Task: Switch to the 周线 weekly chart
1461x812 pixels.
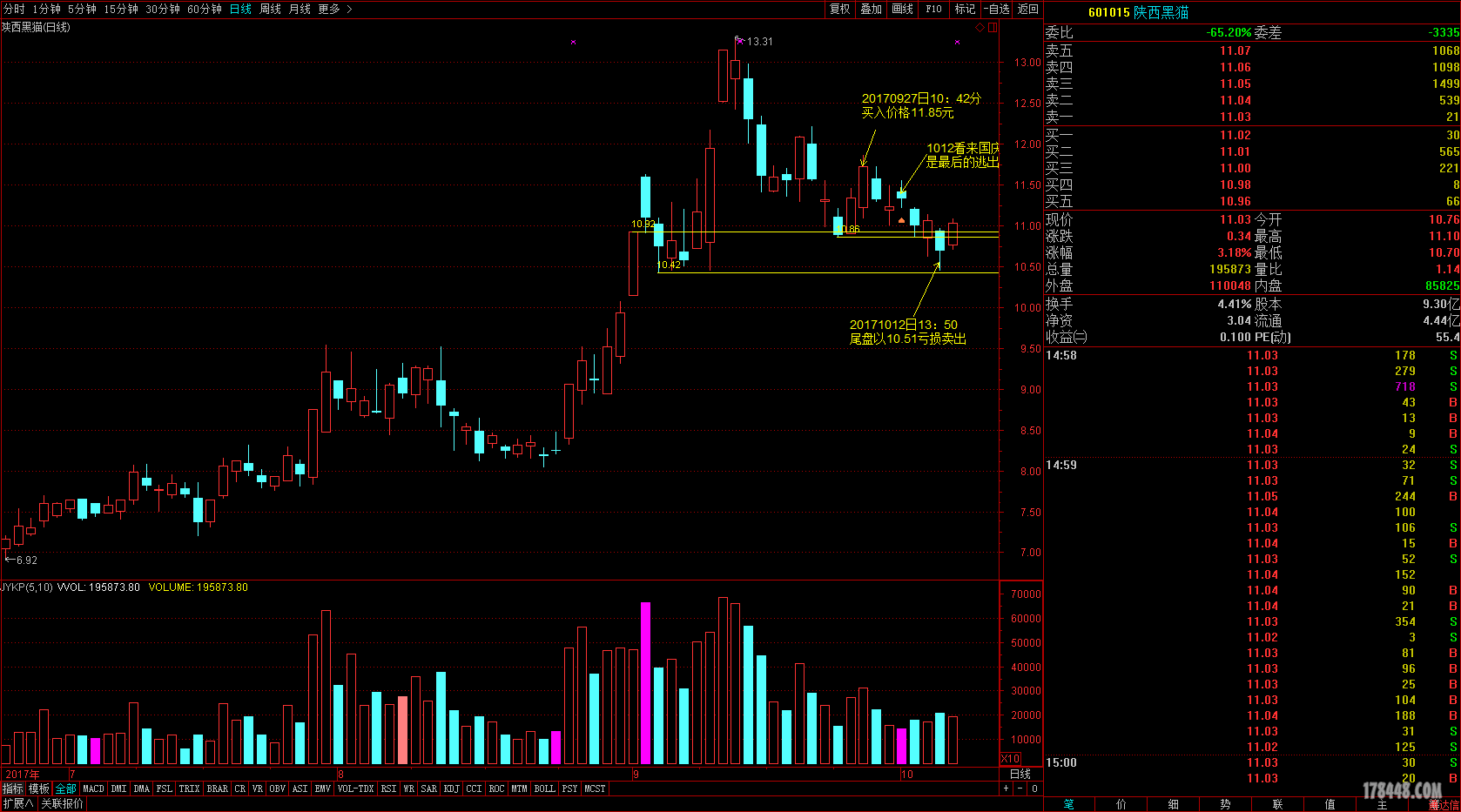Action: pyautogui.click(x=270, y=9)
